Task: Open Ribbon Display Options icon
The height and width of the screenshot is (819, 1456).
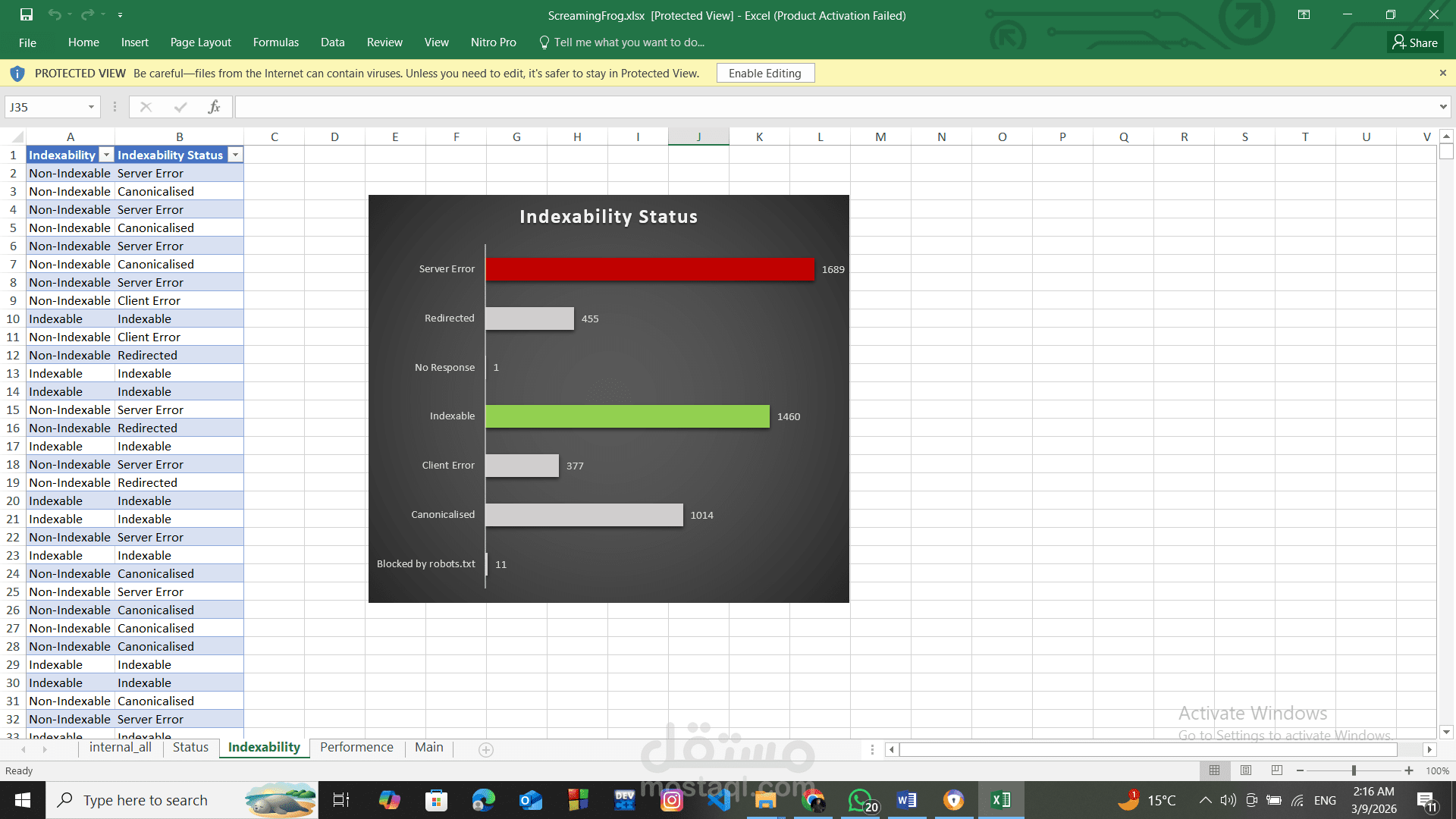Action: point(1304,14)
